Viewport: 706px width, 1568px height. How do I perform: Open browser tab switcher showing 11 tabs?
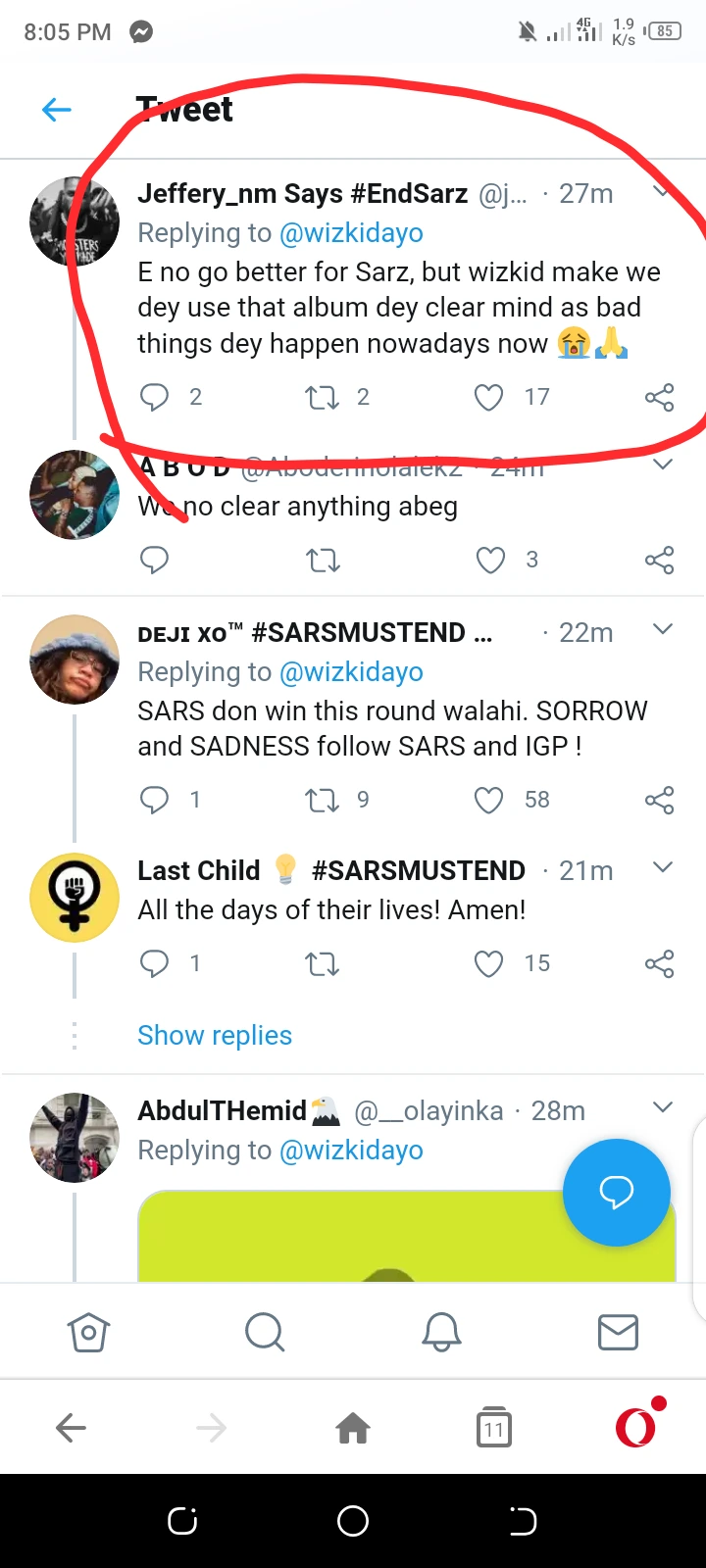[493, 1428]
